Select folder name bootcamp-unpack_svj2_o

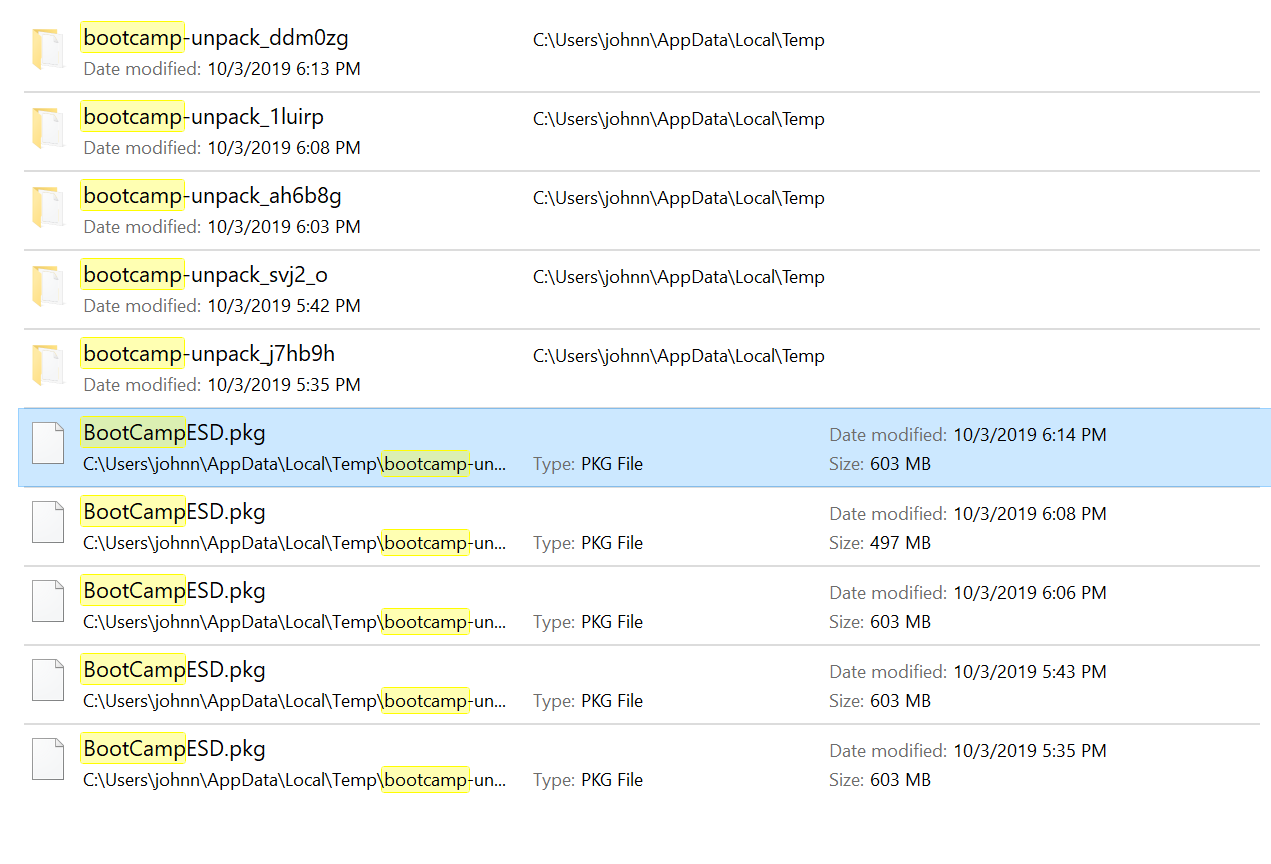[205, 275]
